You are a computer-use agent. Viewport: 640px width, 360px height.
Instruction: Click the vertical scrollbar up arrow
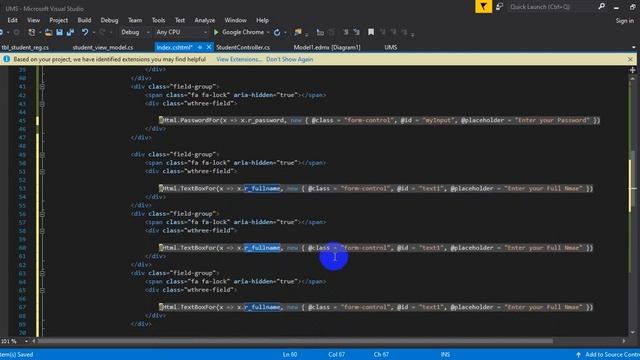tap(633, 78)
